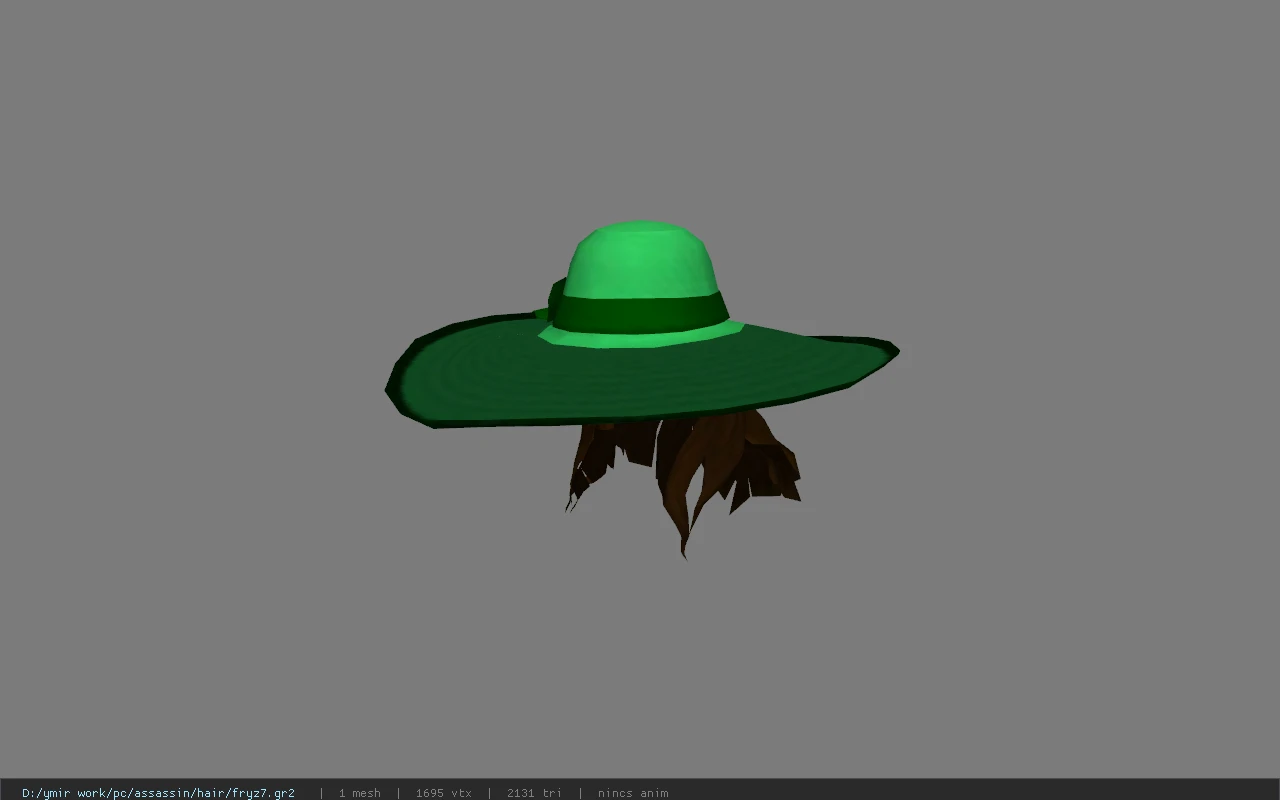Click the '2131 tri' triangle count
Image resolution: width=1280 pixels, height=800 pixels.
pyautogui.click(x=534, y=793)
